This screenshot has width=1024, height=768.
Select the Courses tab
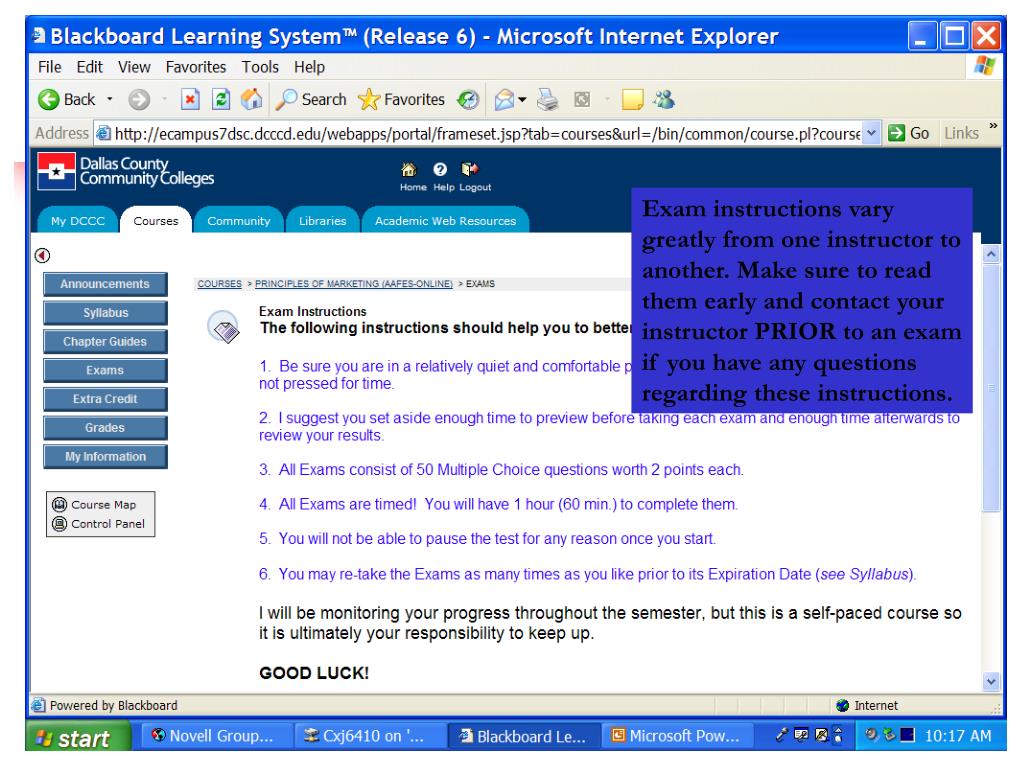(155, 221)
